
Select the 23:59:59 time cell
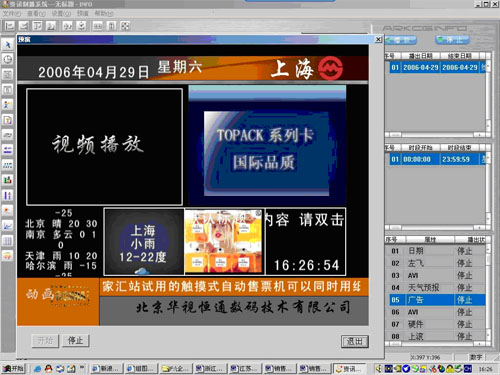pyautogui.click(x=460, y=159)
